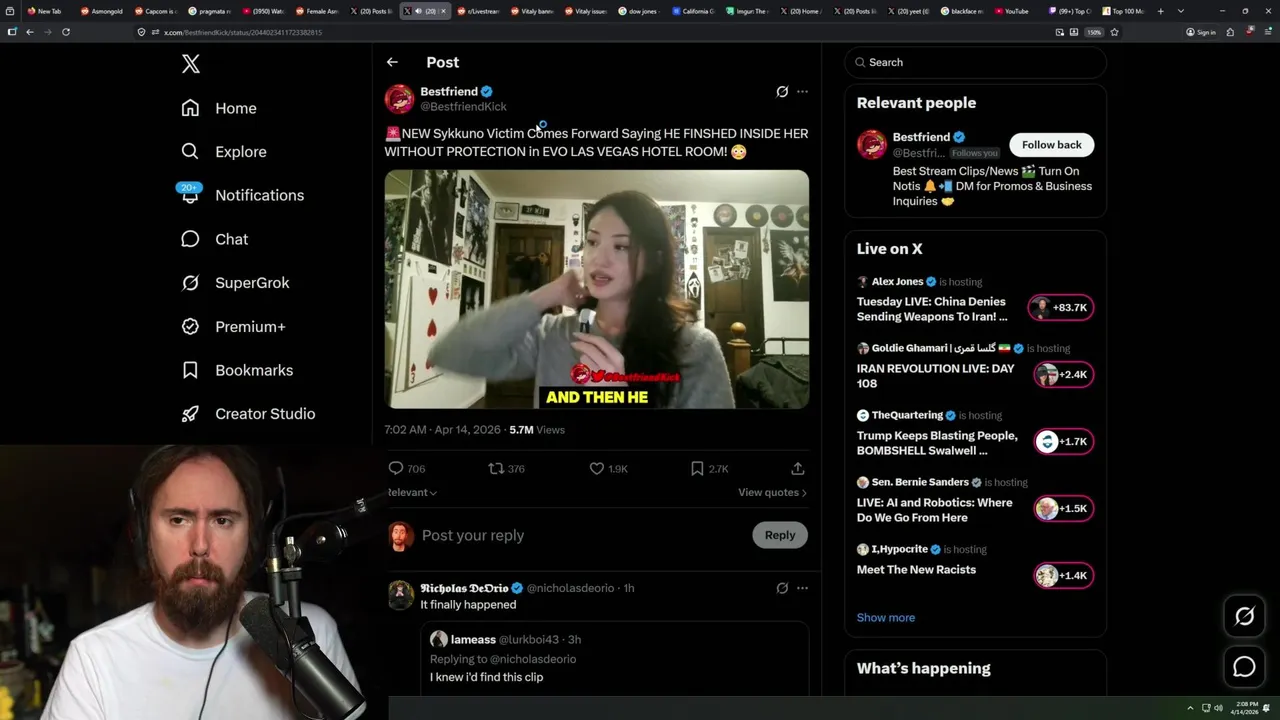Image resolution: width=1280 pixels, height=720 pixels.
Task: Reload the page in browser
Action: tap(66, 32)
